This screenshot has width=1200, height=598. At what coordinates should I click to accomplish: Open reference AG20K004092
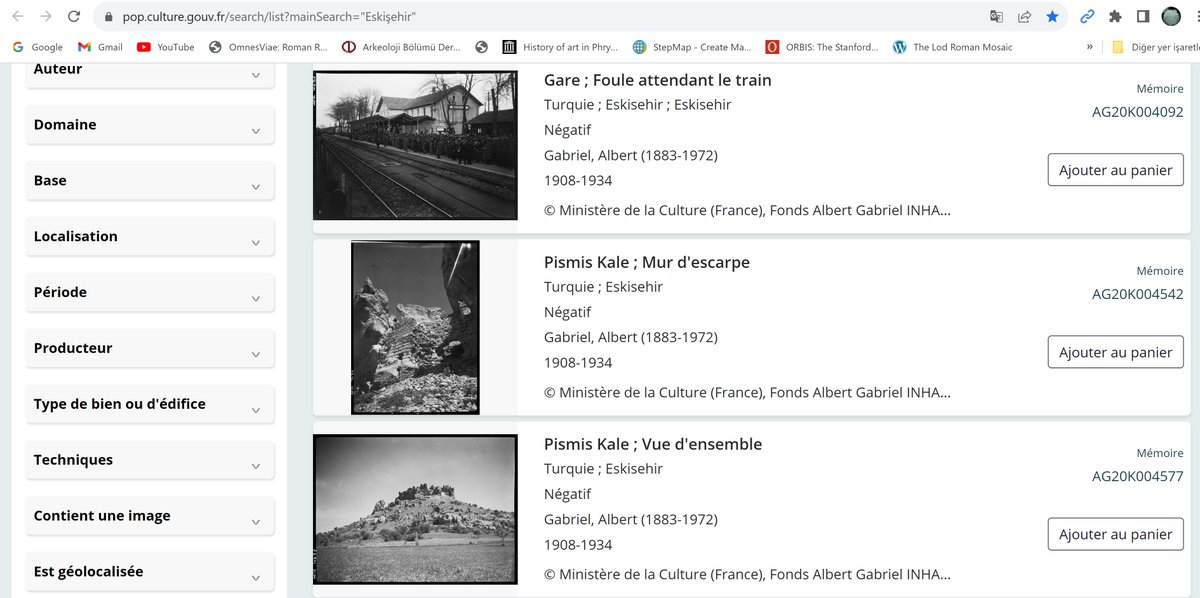pyautogui.click(x=1138, y=112)
